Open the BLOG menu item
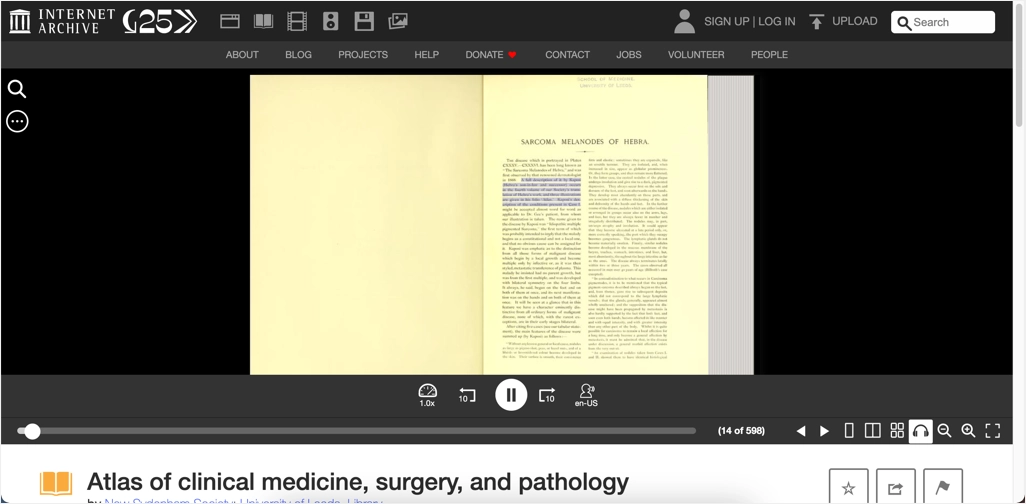 [298, 55]
